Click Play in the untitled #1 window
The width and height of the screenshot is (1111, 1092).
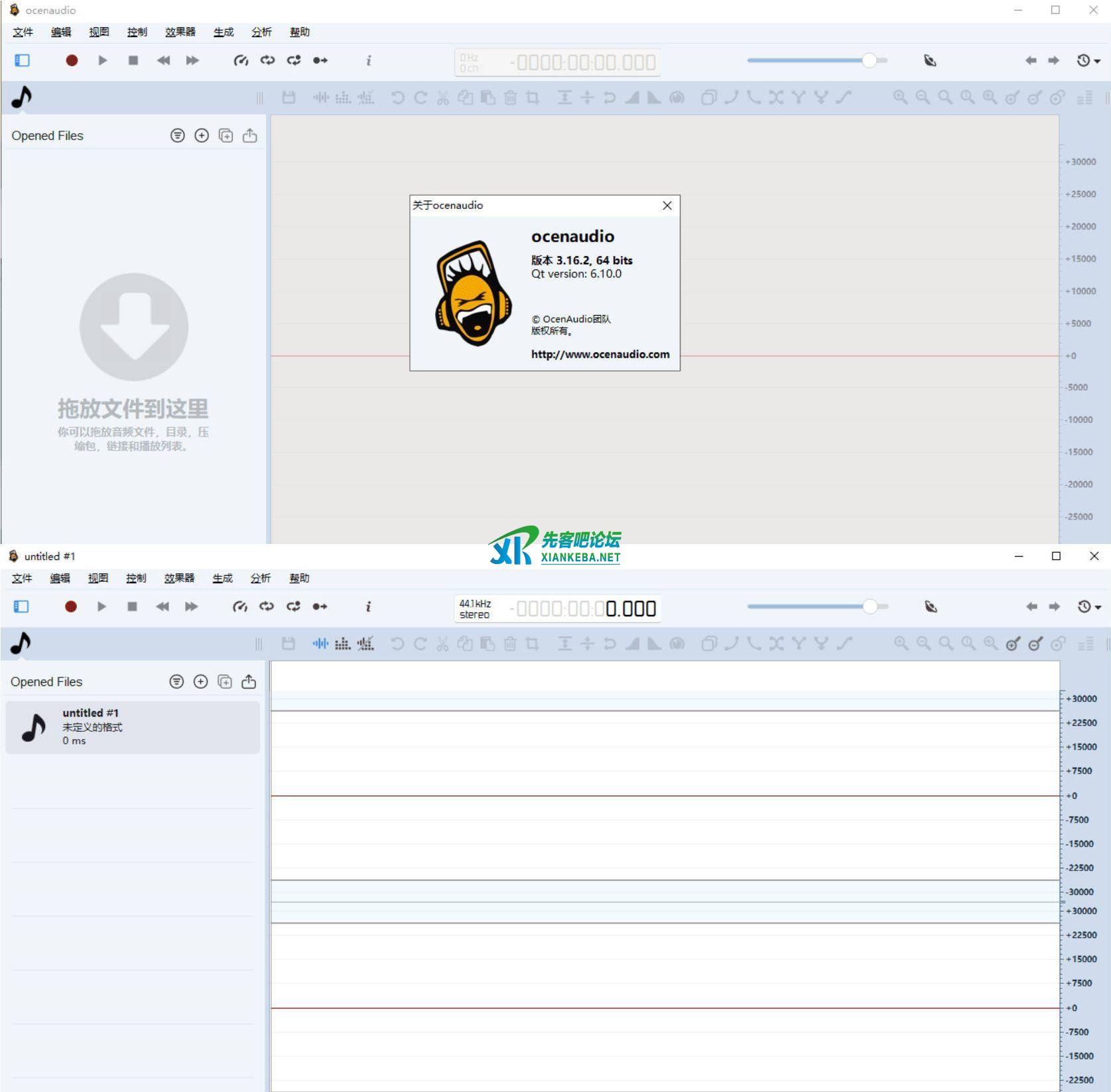point(101,606)
